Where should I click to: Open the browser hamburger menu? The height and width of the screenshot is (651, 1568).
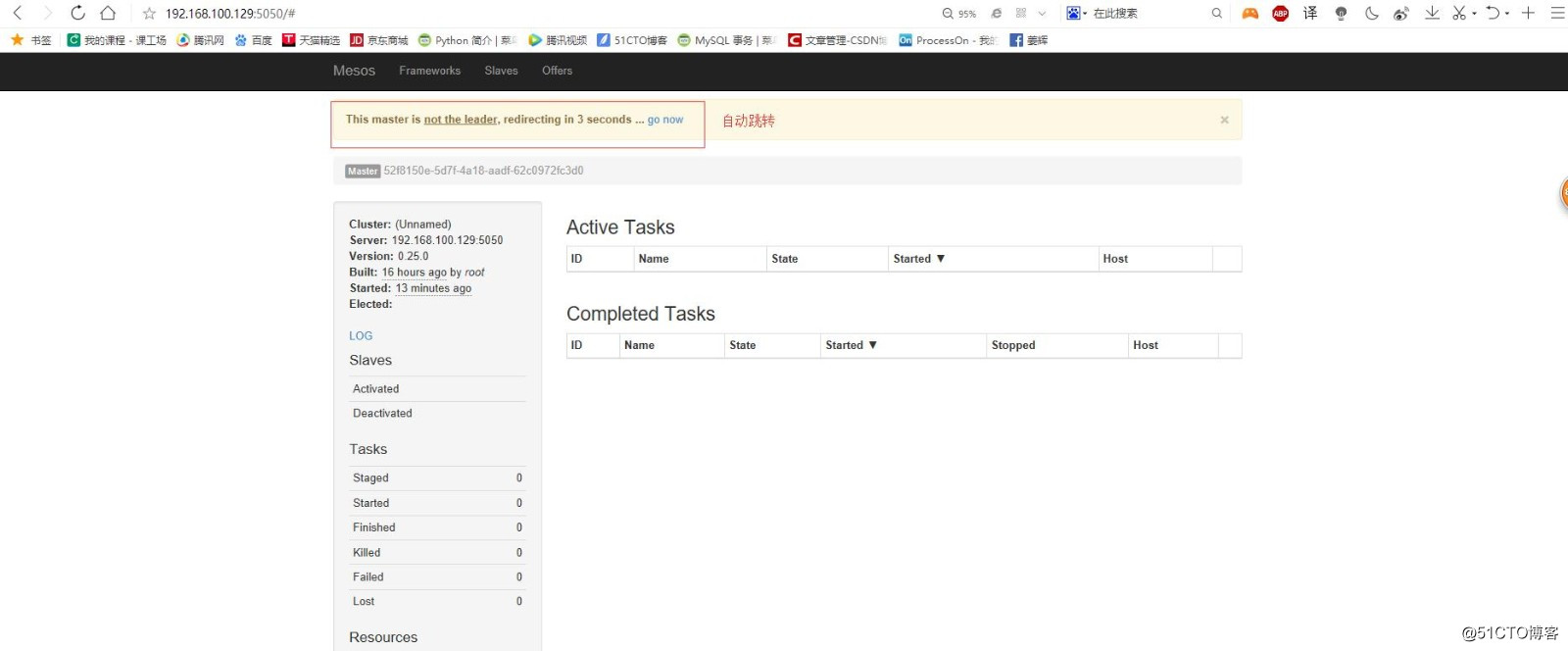click(1557, 14)
